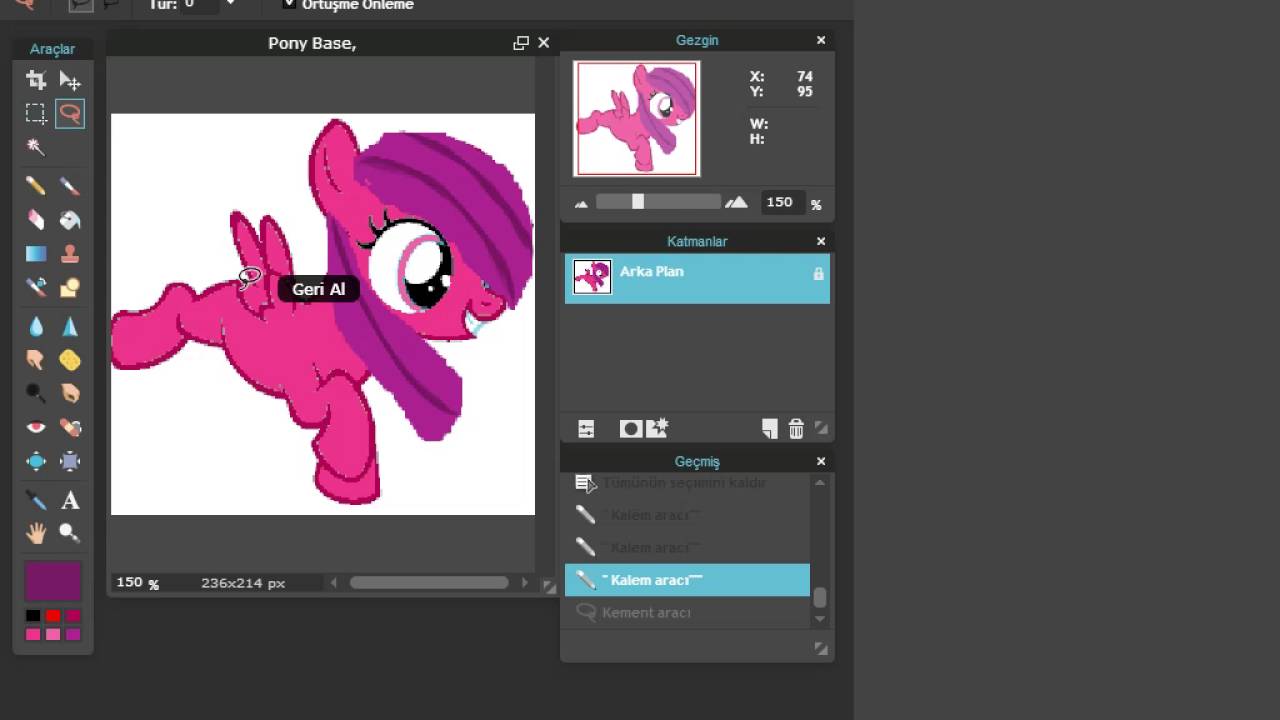Viewport: 1280px width, 720px height.
Task: Select the Smudge finger tool
Action: tap(36, 360)
